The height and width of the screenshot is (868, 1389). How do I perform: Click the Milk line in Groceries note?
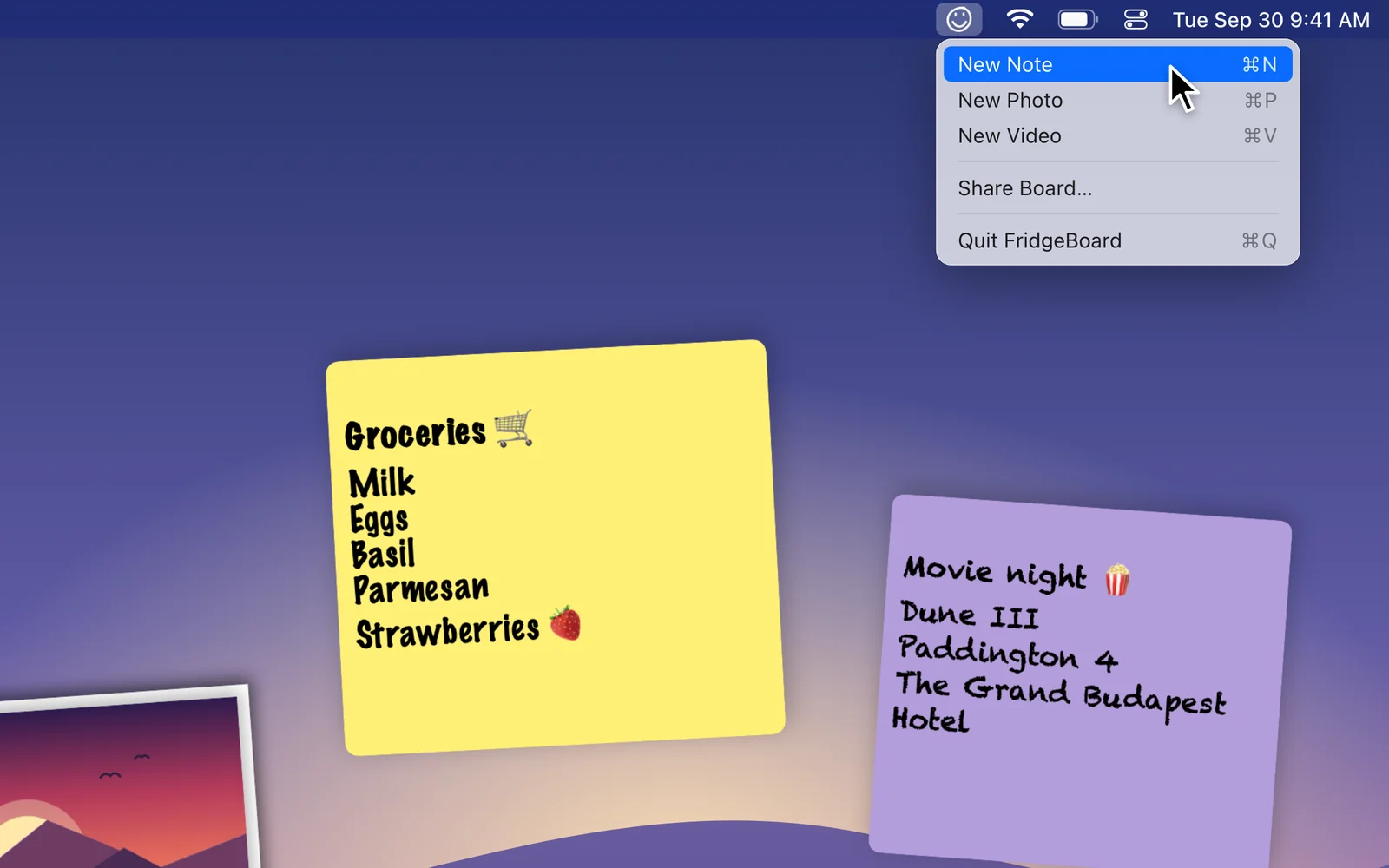point(382,483)
